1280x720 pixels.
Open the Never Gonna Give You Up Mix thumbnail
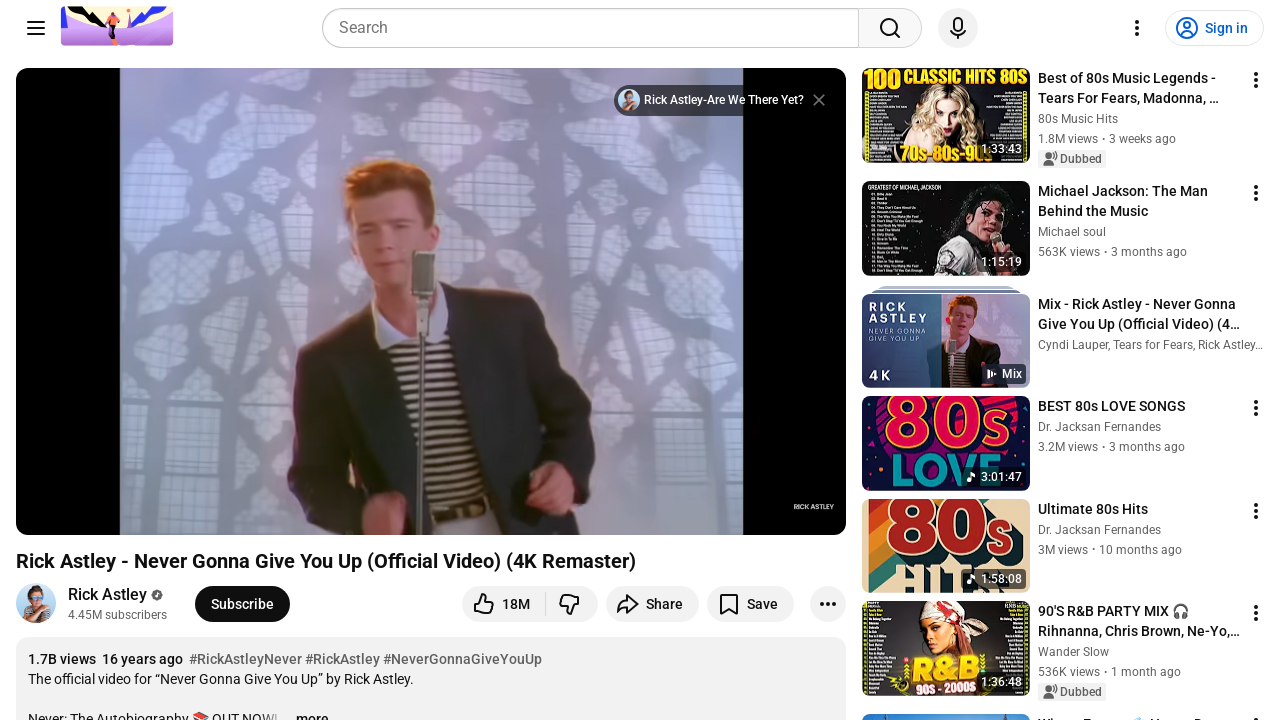pyautogui.click(x=945, y=338)
